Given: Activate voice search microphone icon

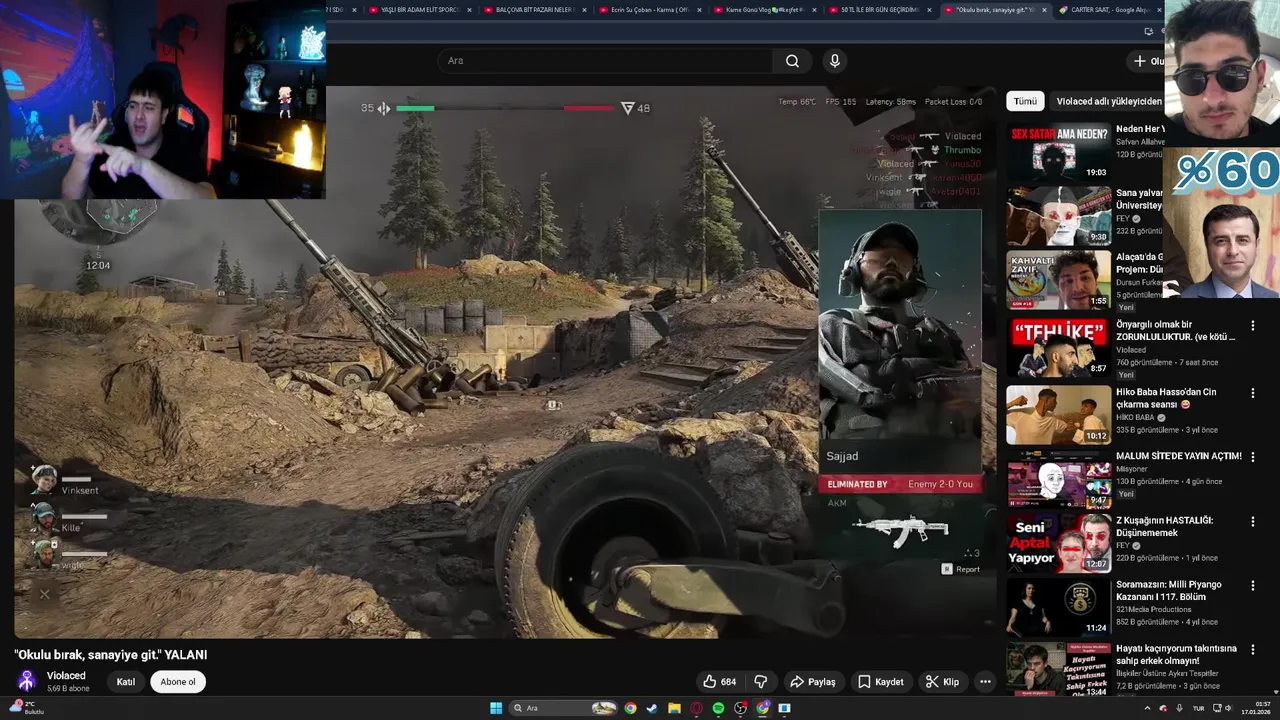Looking at the screenshot, I should coord(835,61).
